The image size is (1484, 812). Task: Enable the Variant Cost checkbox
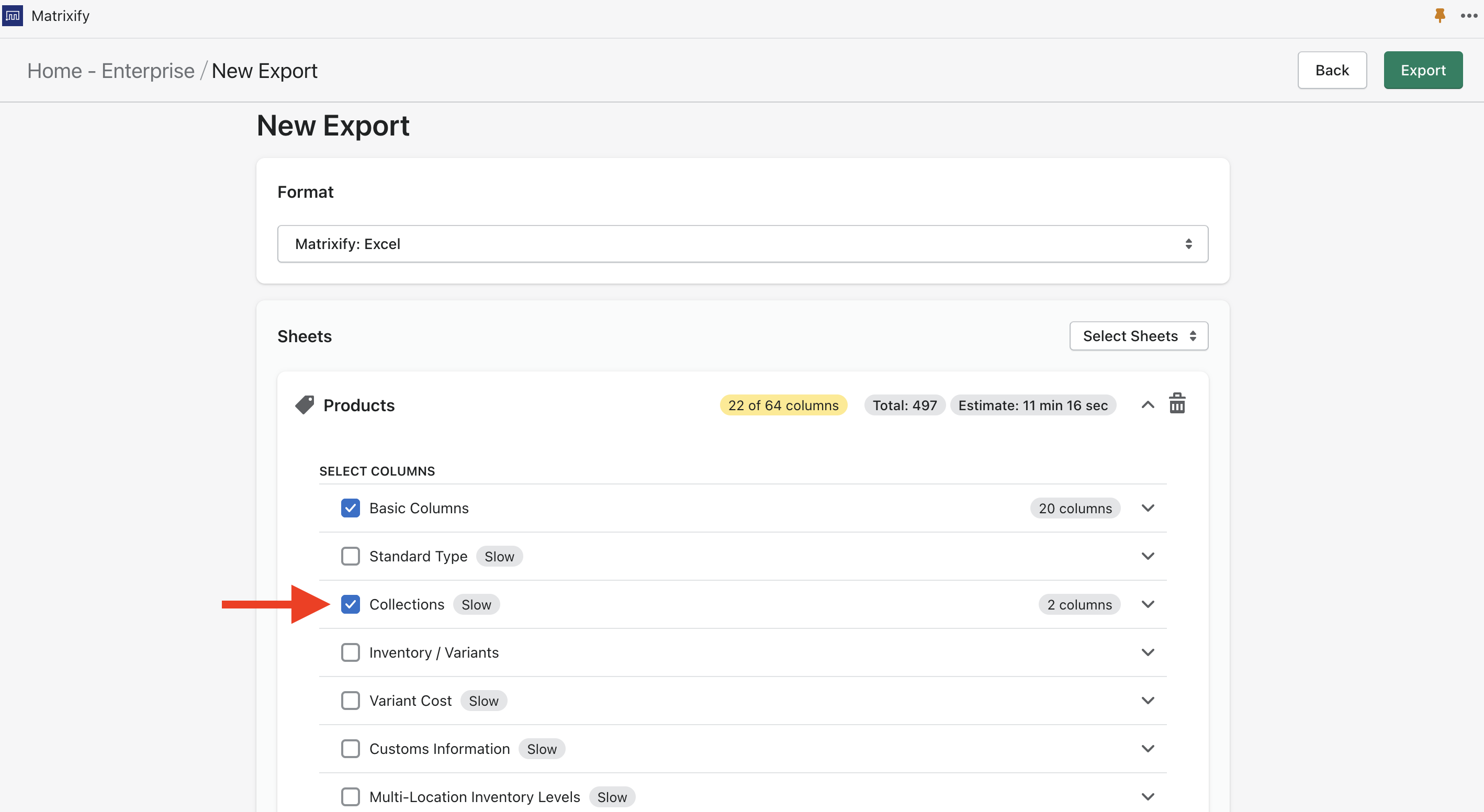[350, 701]
